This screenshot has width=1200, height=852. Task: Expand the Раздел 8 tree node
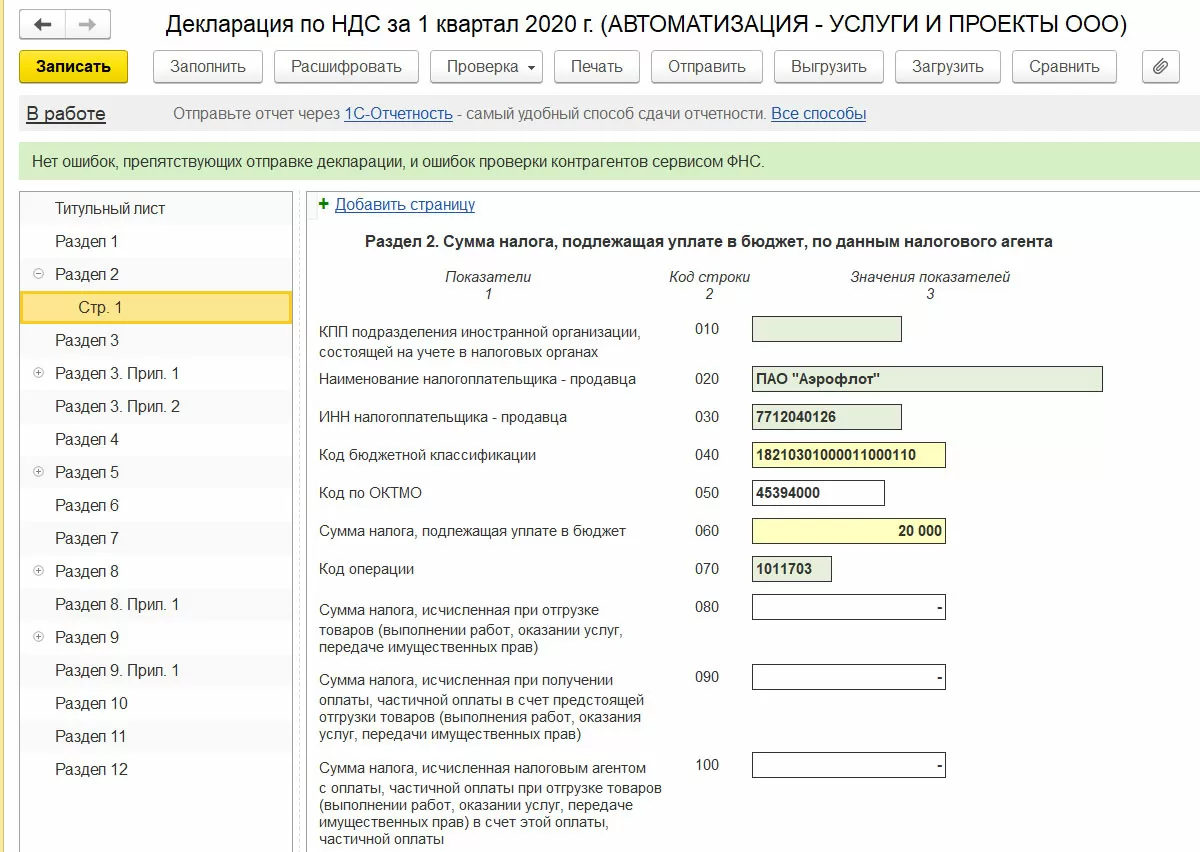39,571
